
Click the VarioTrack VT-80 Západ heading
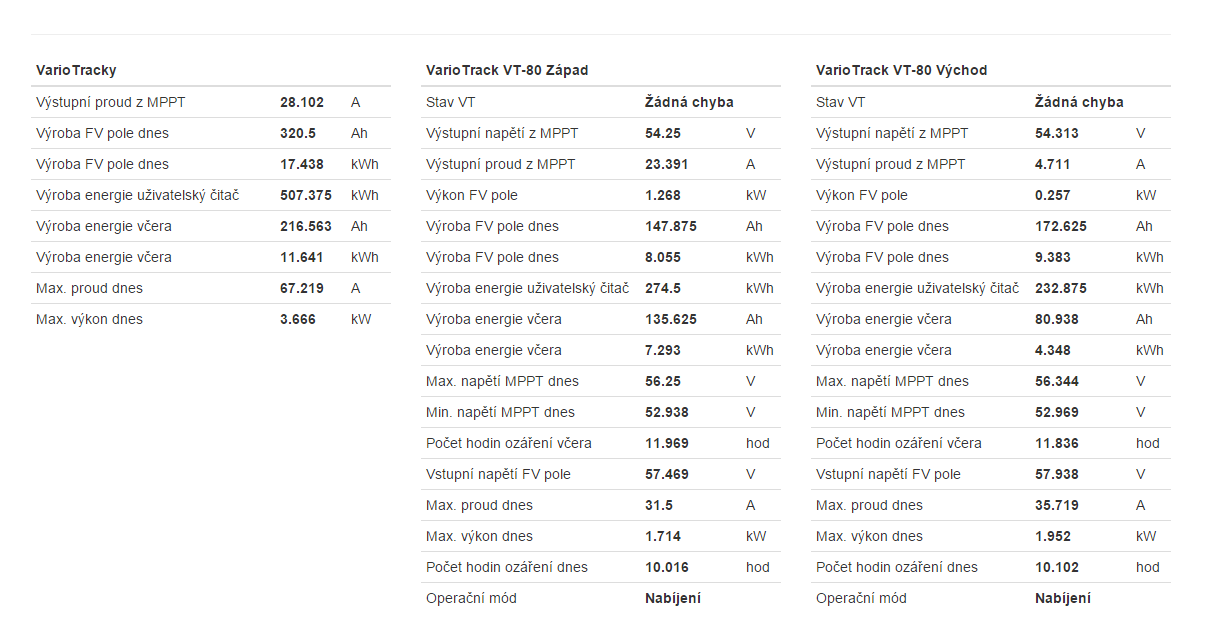point(507,70)
